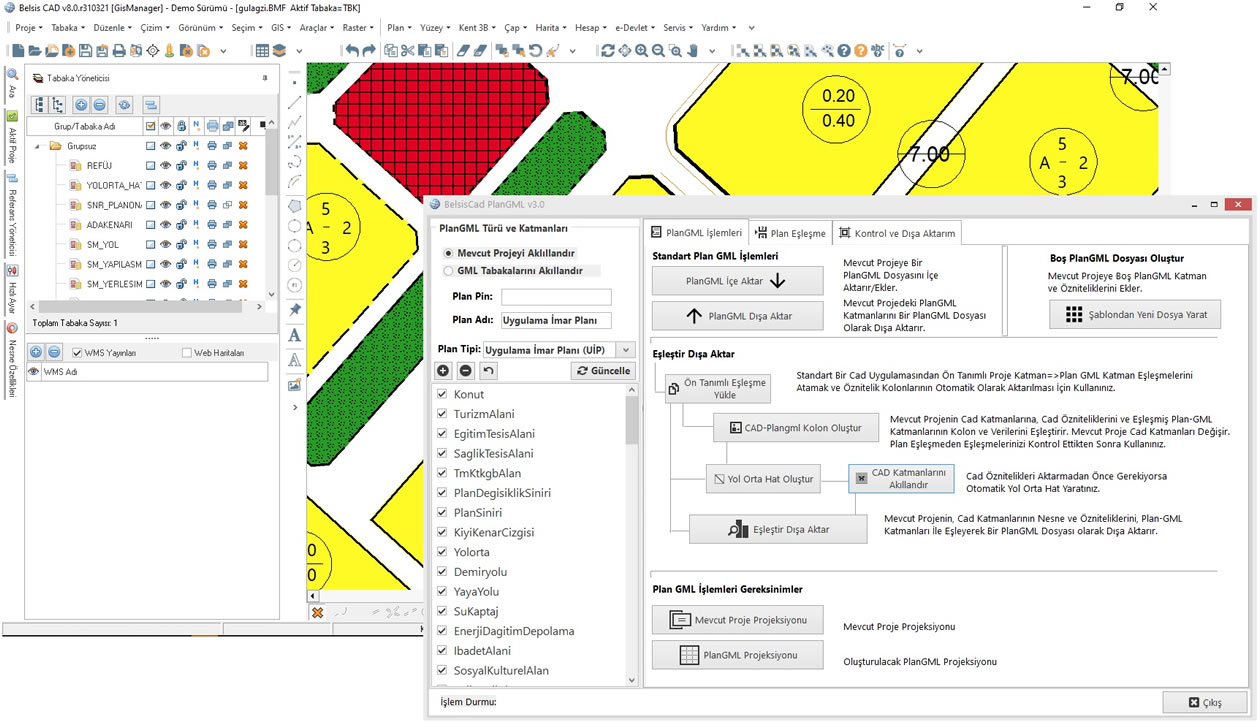The height and width of the screenshot is (728, 1260).
Task: Click the redo arrow icon
Action: 369,50
